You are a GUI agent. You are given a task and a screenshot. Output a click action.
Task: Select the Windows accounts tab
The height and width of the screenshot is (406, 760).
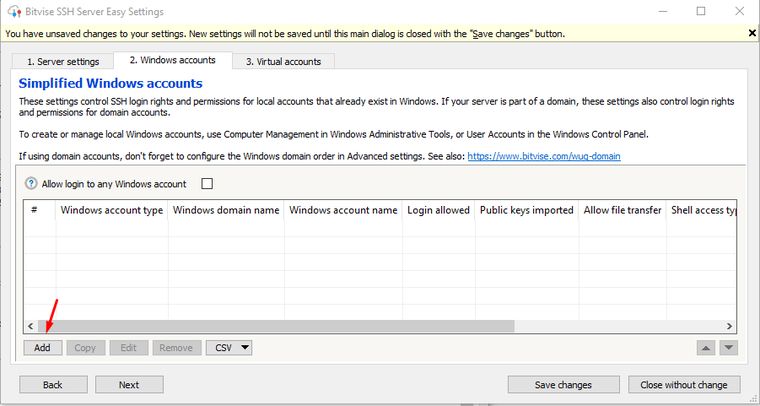tap(173, 60)
